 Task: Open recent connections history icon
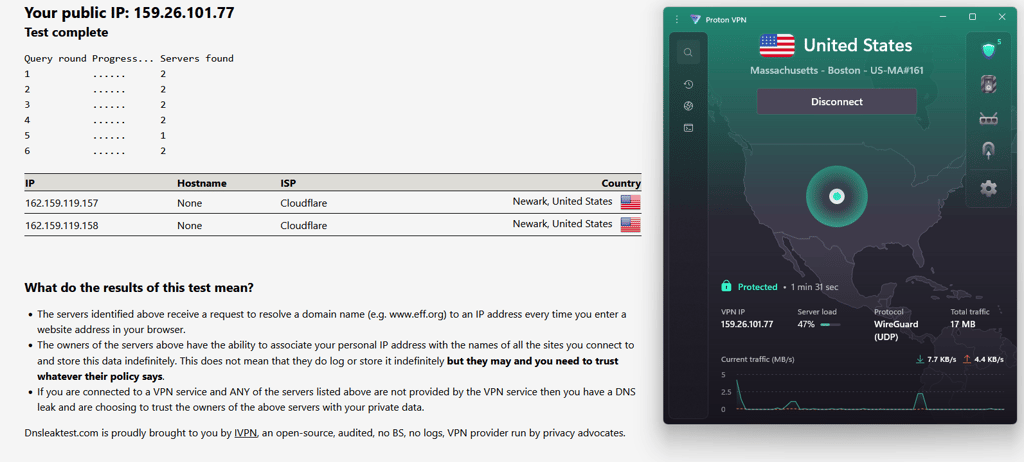pos(688,84)
